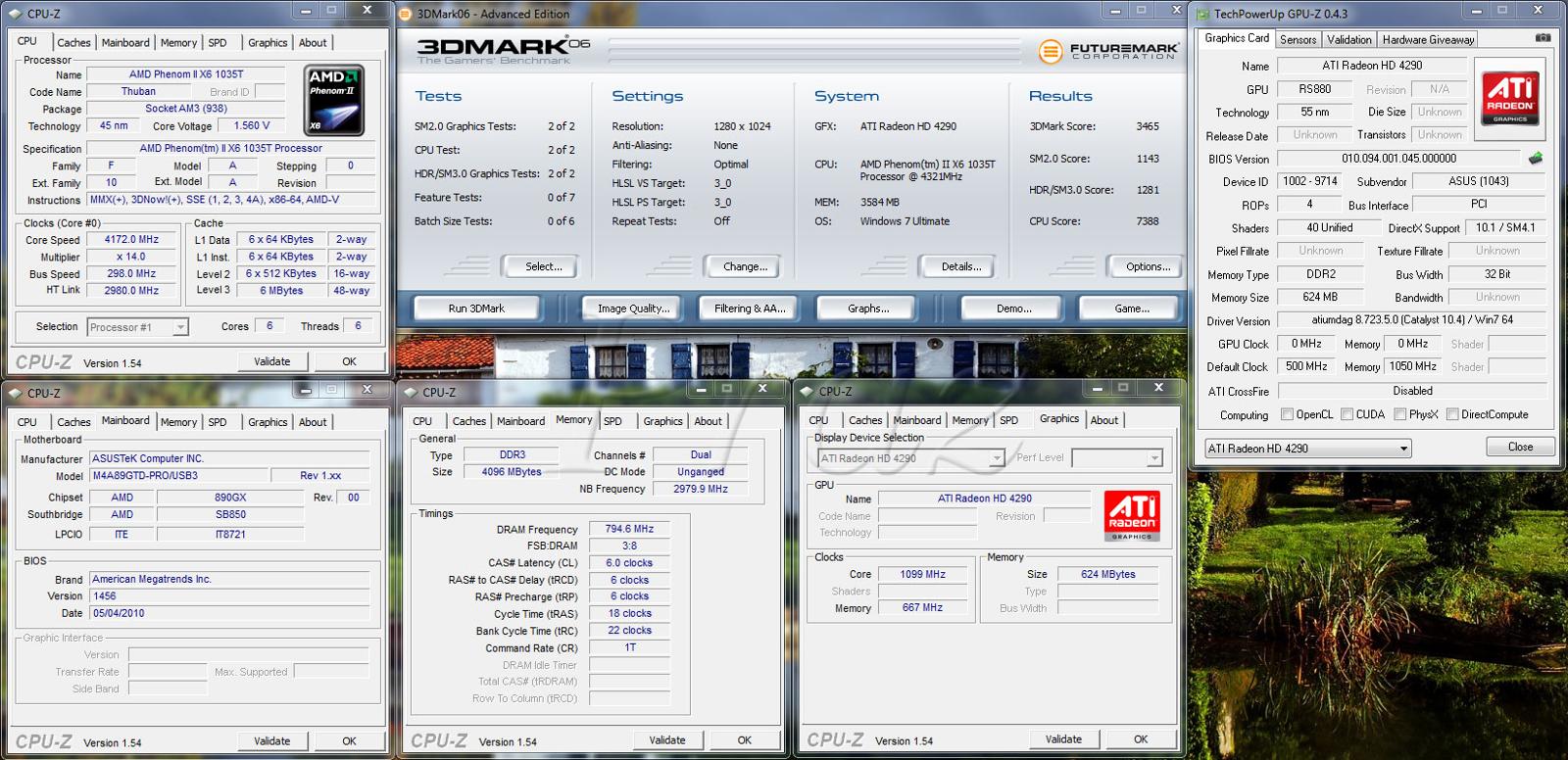Click the GPU-Z Default Clock 500 MHz field

tap(1306, 366)
